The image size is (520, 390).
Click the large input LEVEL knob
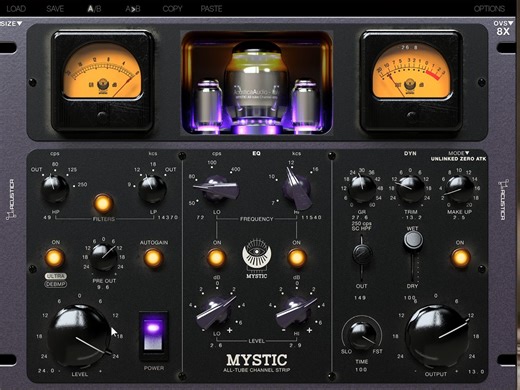coord(79,336)
